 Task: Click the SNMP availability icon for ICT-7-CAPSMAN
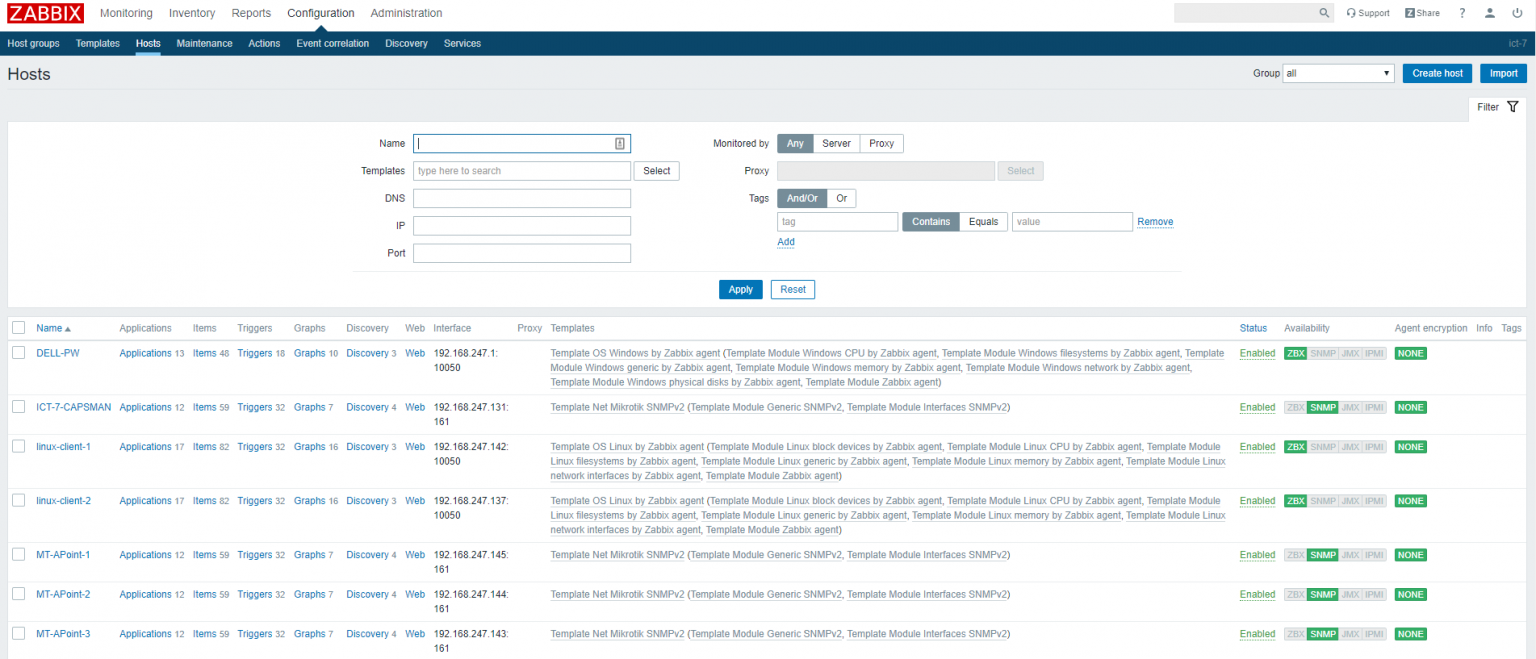tap(1322, 407)
